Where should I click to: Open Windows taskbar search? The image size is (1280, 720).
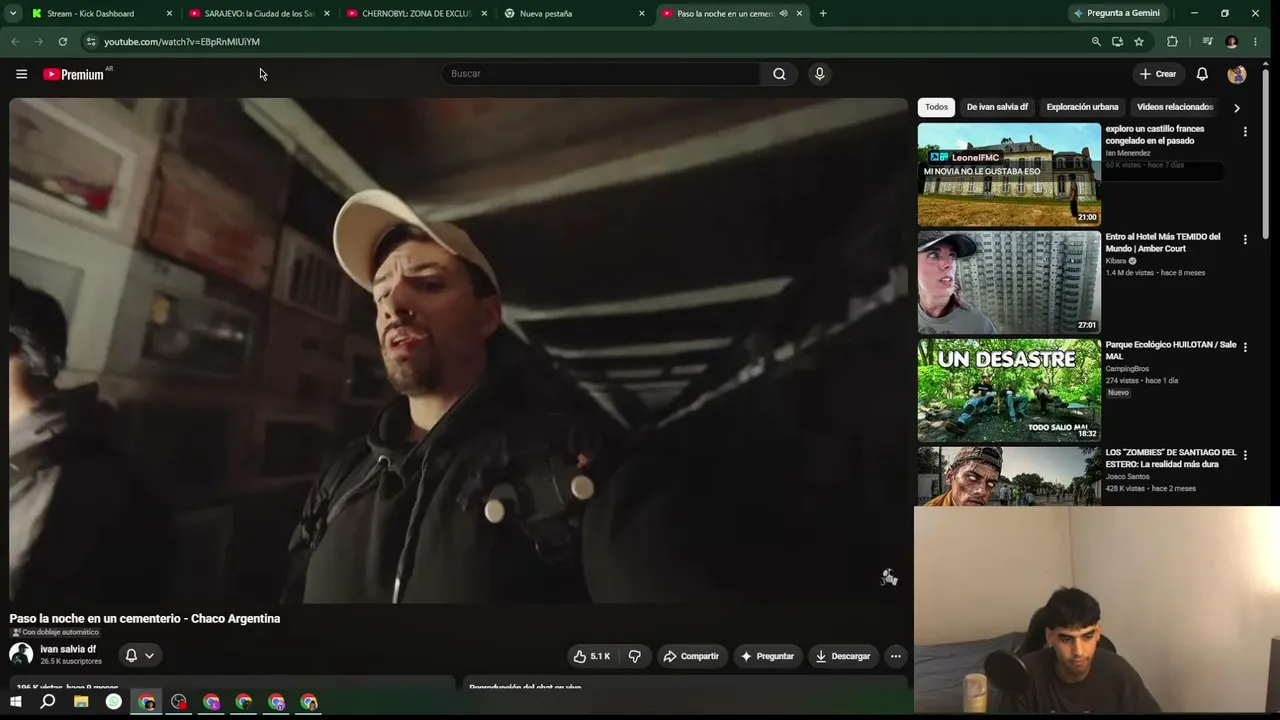tap(47, 702)
